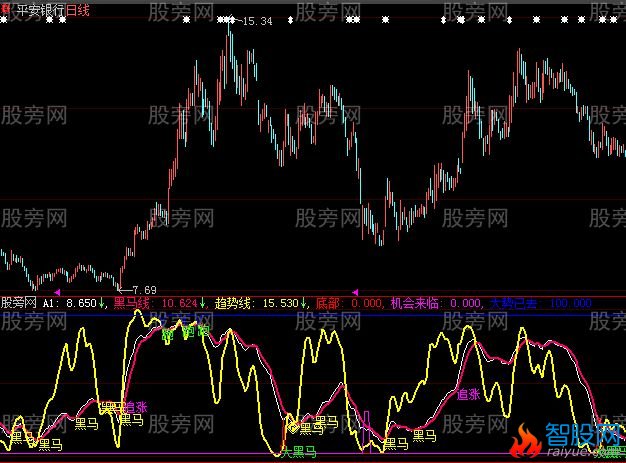Image resolution: width=626 pixels, height=463 pixels.
Task: Click the green down arrow after A1 value
Action: coord(102,303)
